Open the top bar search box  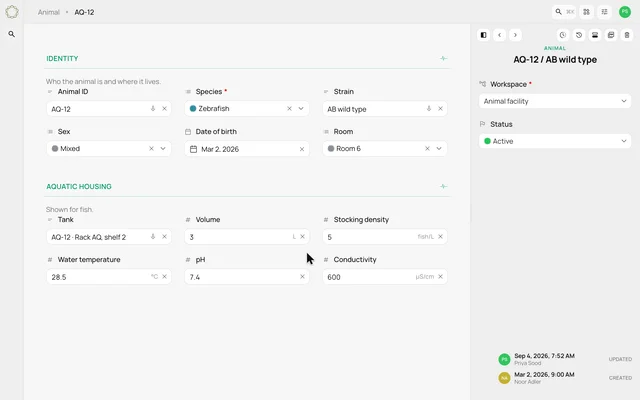[564, 12]
